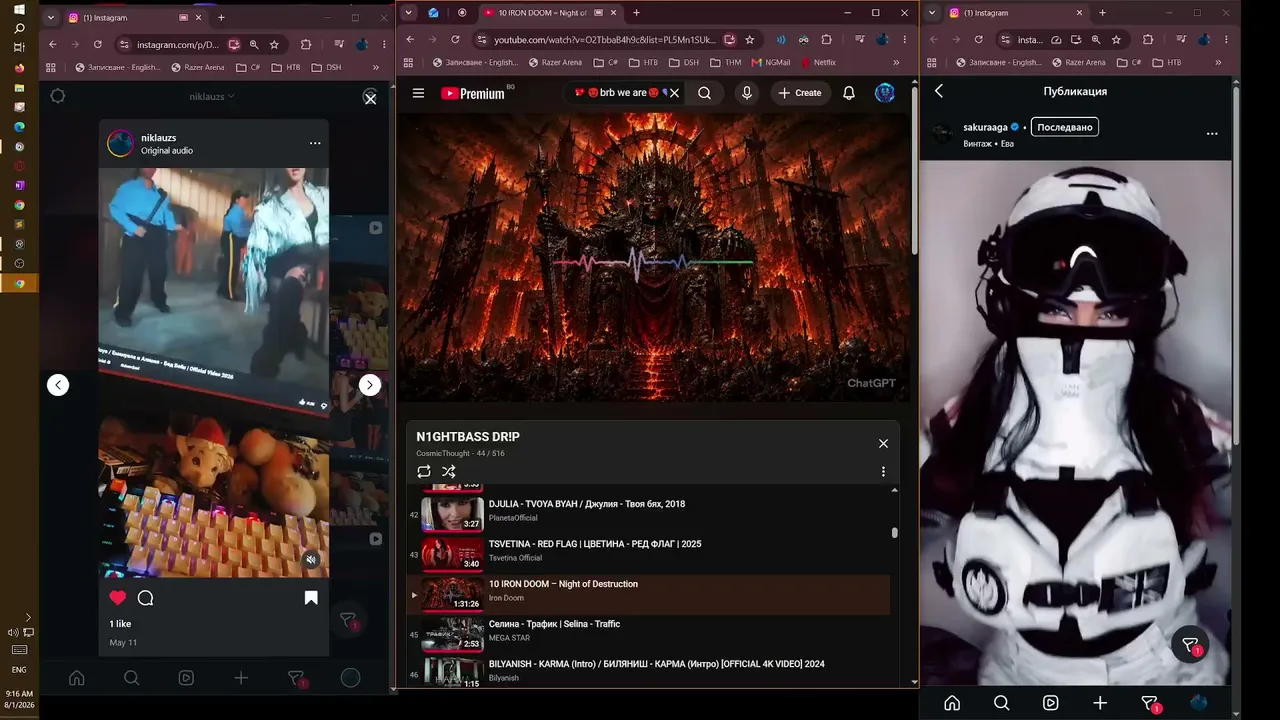The width and height of the screenshot is (1280, 720).
Task: Open comments on the niklauzs post
Action: point(145,598)
